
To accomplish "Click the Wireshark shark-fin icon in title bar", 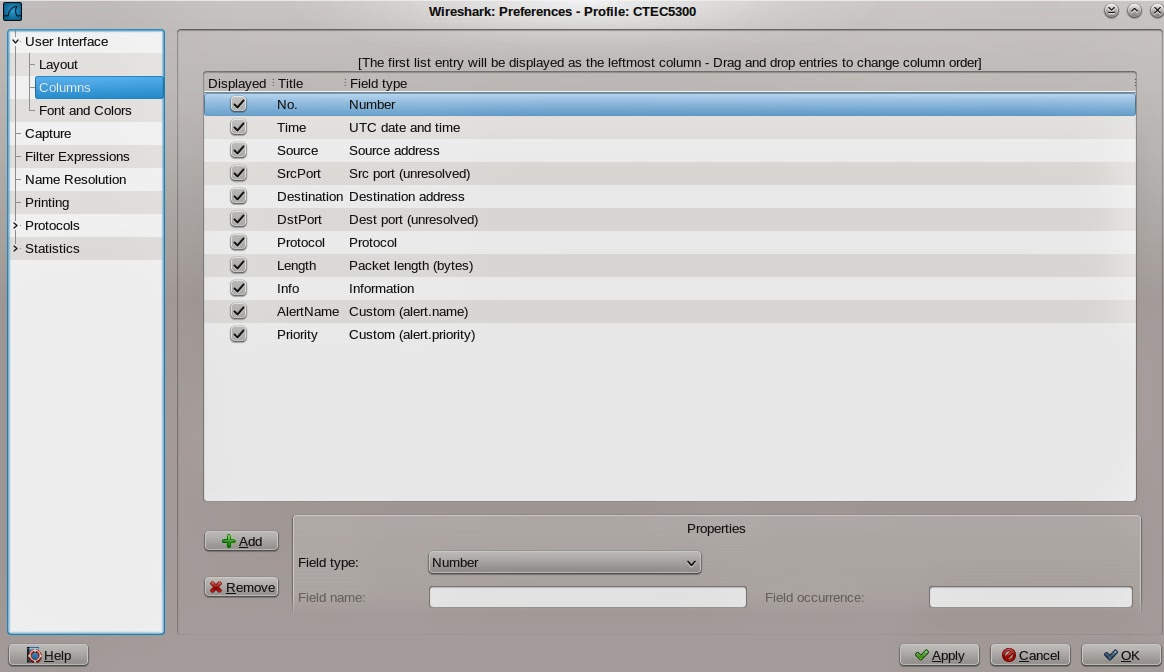I will 13,11.
